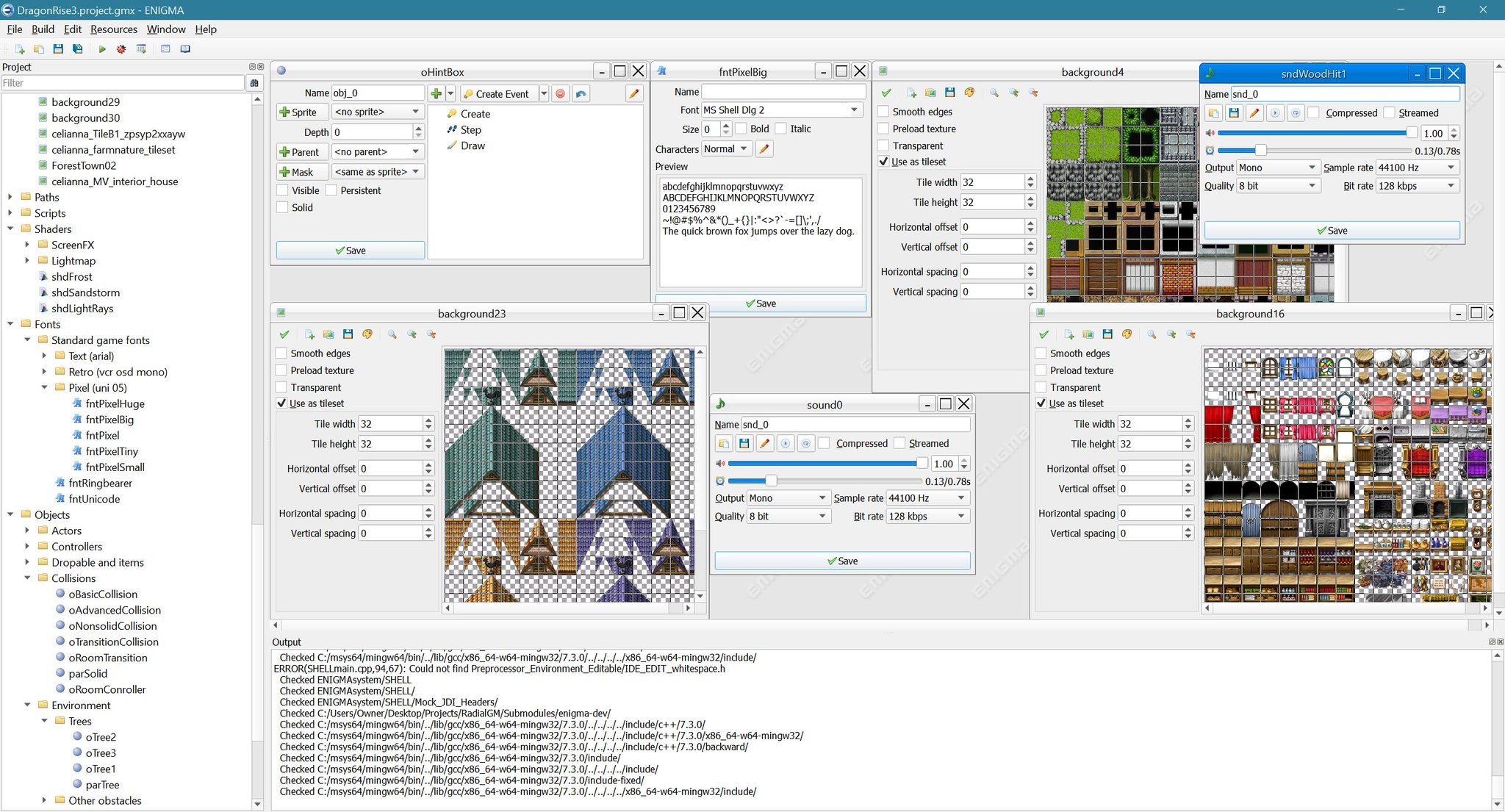The width and height of the screenshot is (1505, 812).
Task: Select oTree2 in the project tree
Action: coord(101,736)
